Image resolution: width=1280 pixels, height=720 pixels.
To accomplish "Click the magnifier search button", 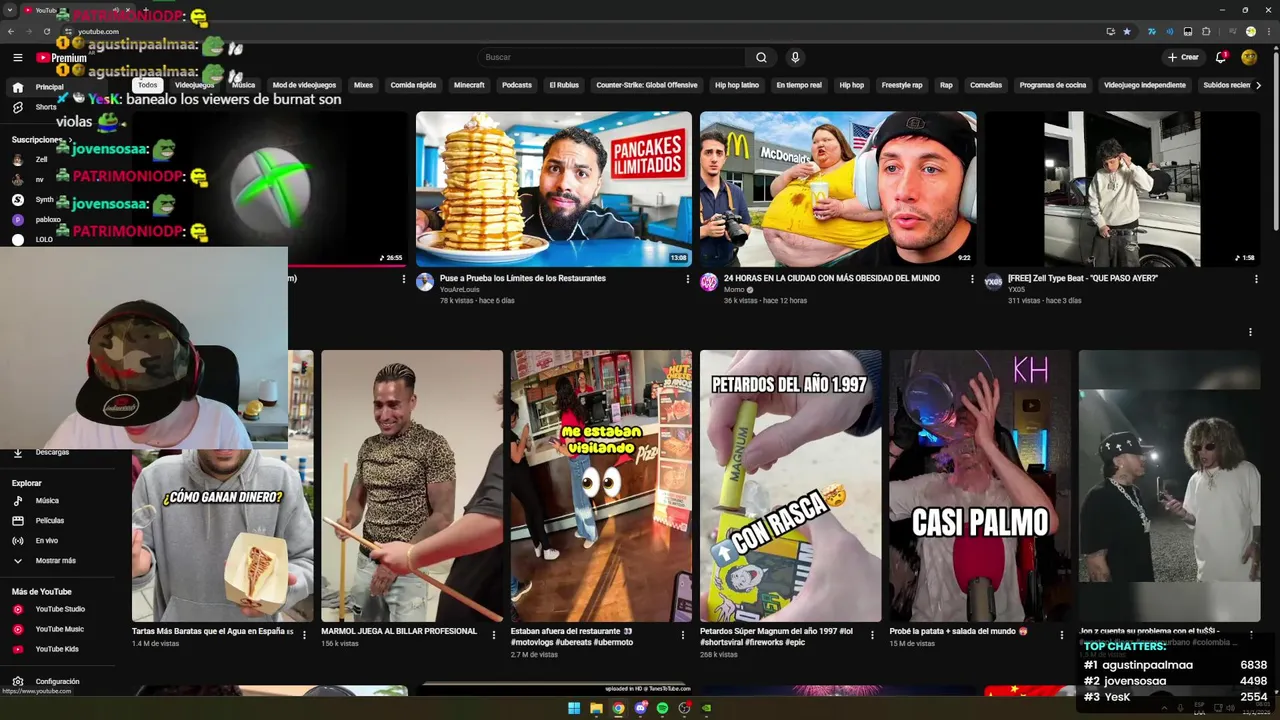I will pyautogui.click(x=761, y=58).
